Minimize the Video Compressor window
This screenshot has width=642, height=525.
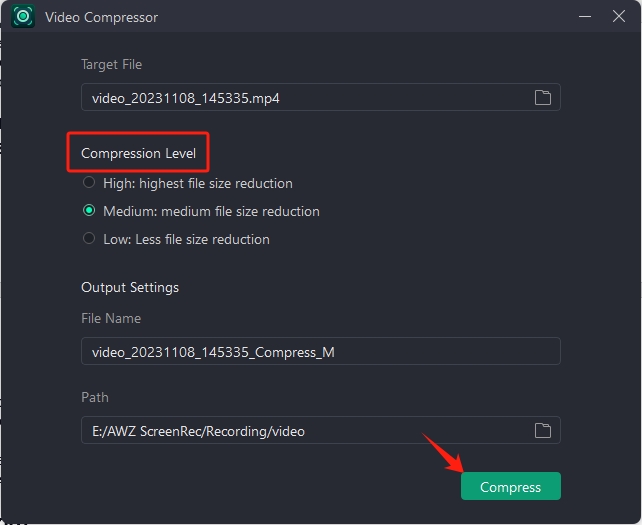(585, 17)
